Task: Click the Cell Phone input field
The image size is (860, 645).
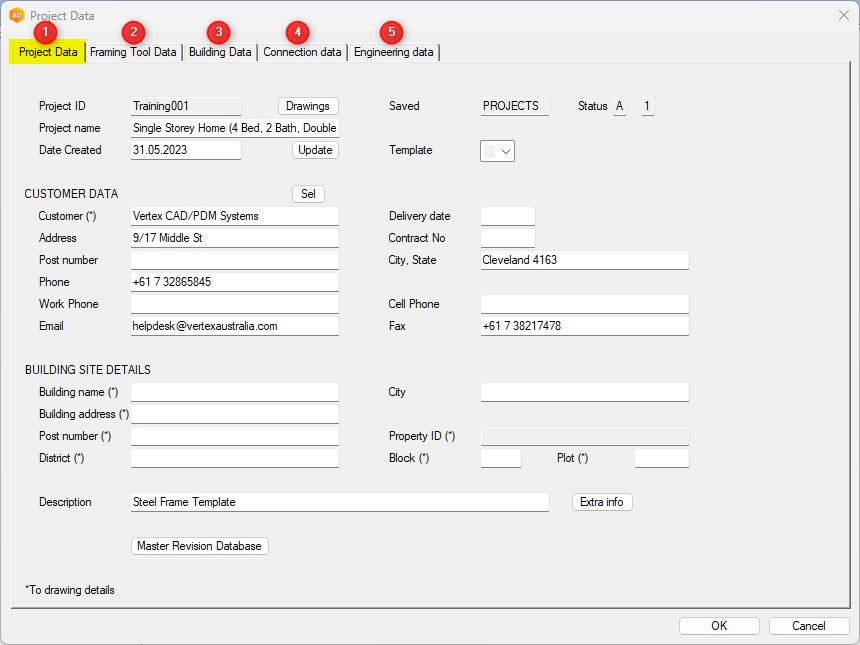Action: click(x=584, y=304)
